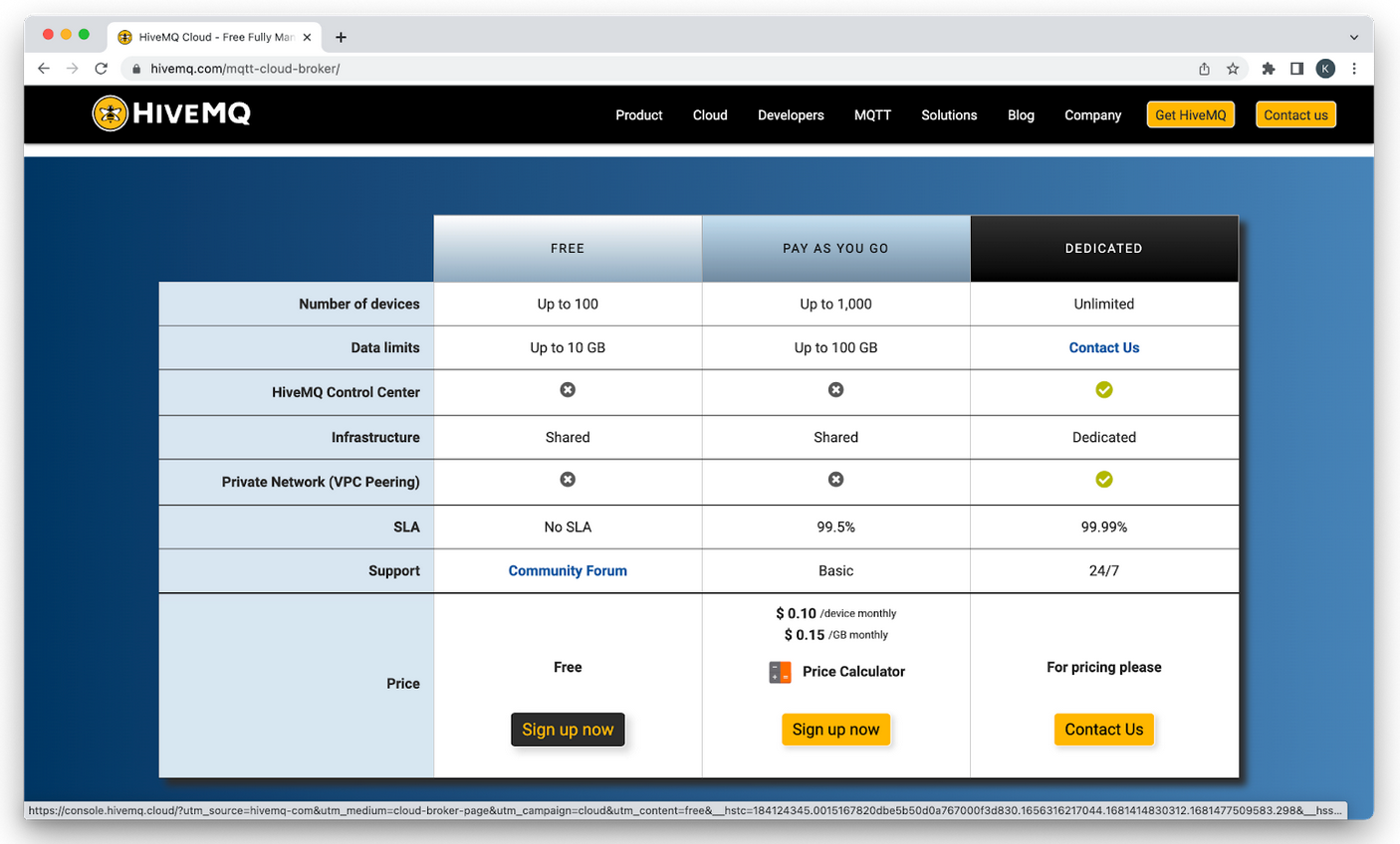Click Contact Us for the Dedicated plan
The image size is (1400, 844).
[x=1103, y=729]
